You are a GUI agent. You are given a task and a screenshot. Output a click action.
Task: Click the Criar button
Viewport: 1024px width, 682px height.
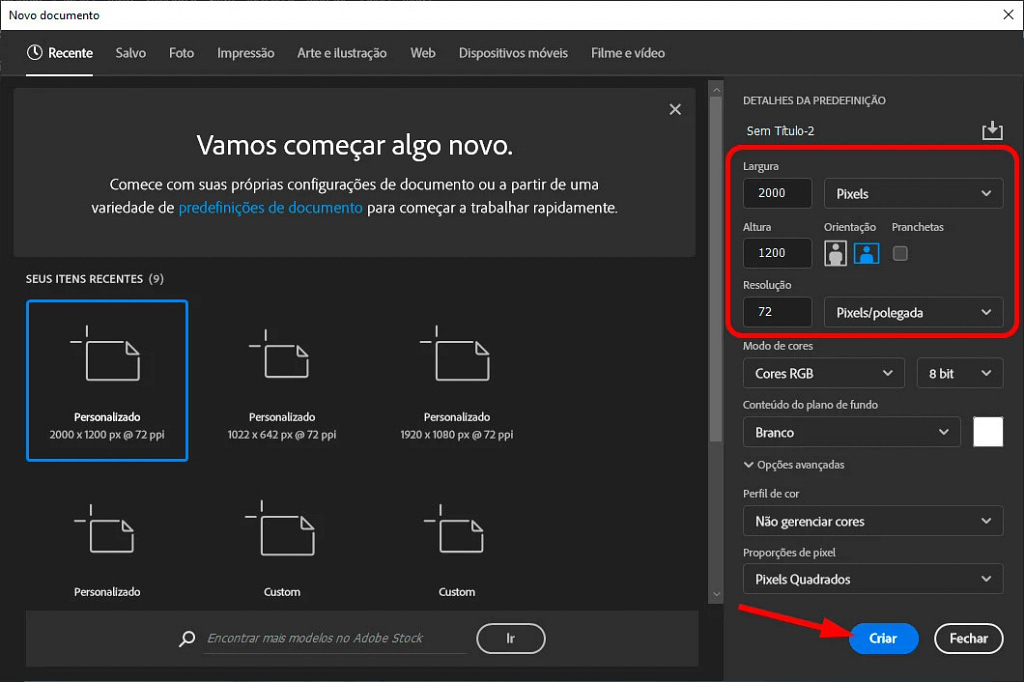(883, 638)
